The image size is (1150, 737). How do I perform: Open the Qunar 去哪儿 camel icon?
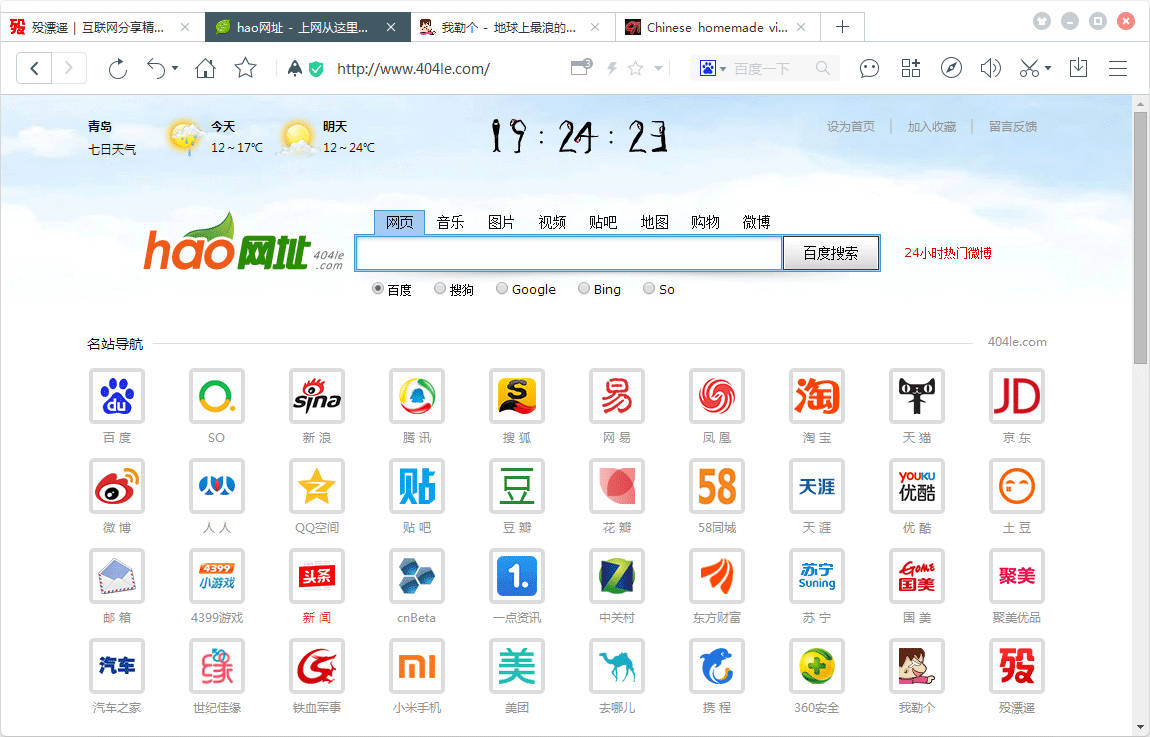point(617,667)
